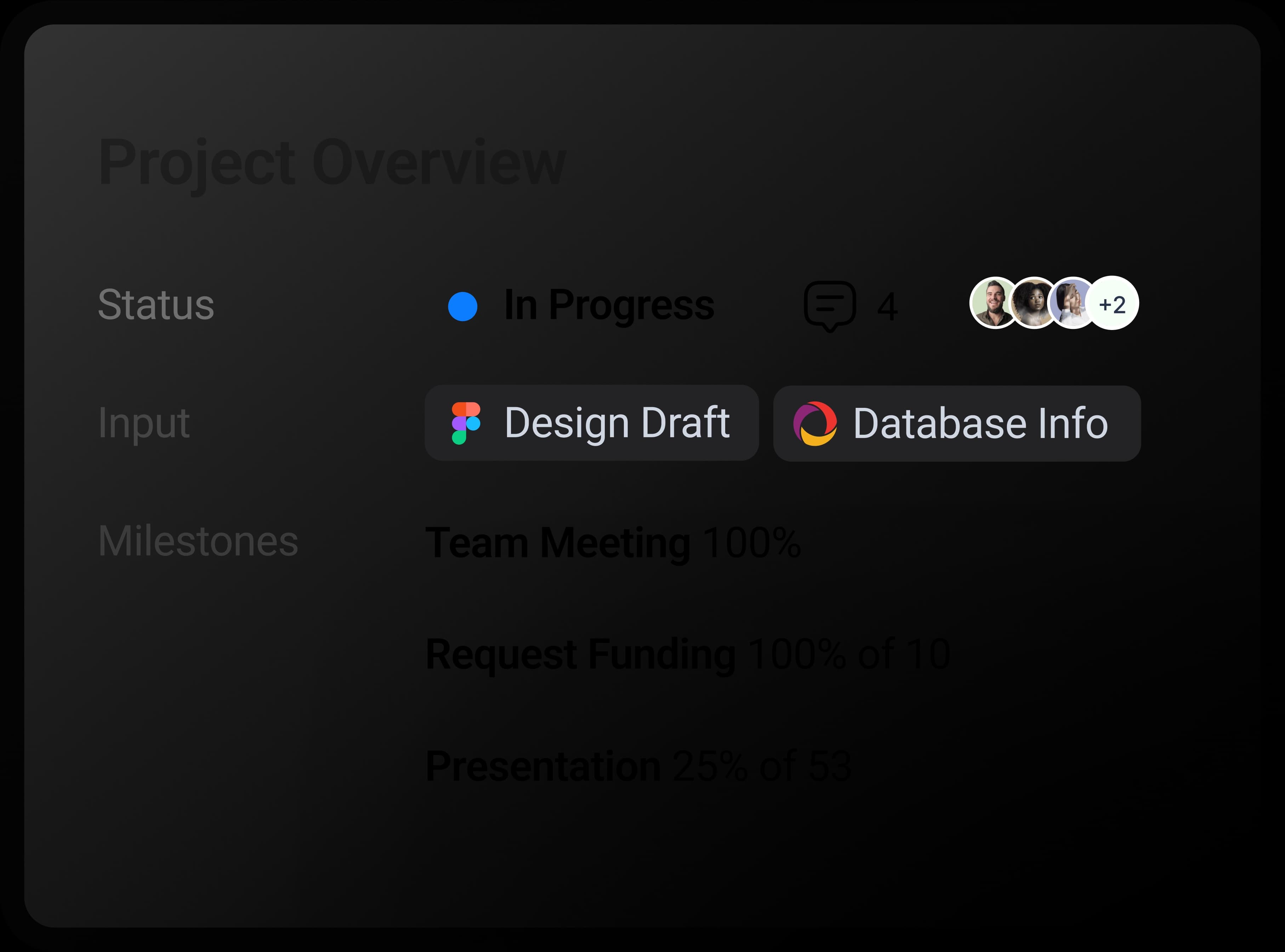Select the curly-haired woman's avatar

click(1033, 303)
